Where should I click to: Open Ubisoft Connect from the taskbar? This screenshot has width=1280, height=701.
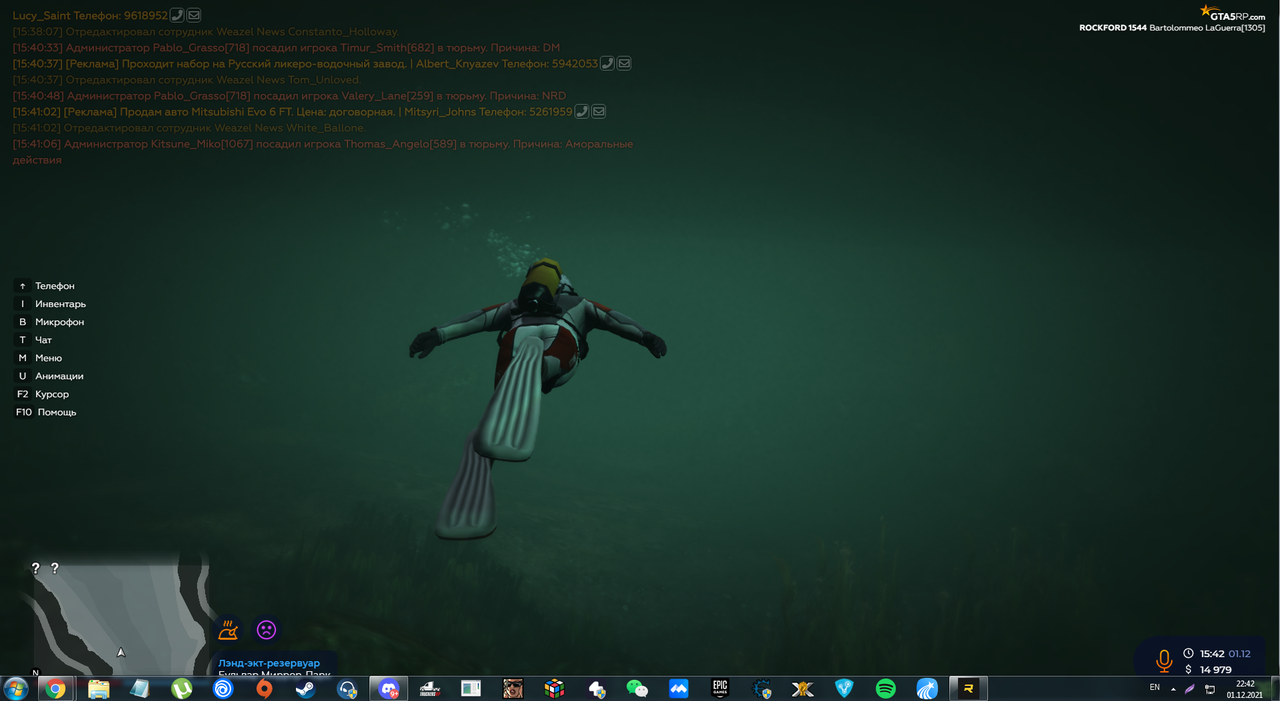(222, 688)
